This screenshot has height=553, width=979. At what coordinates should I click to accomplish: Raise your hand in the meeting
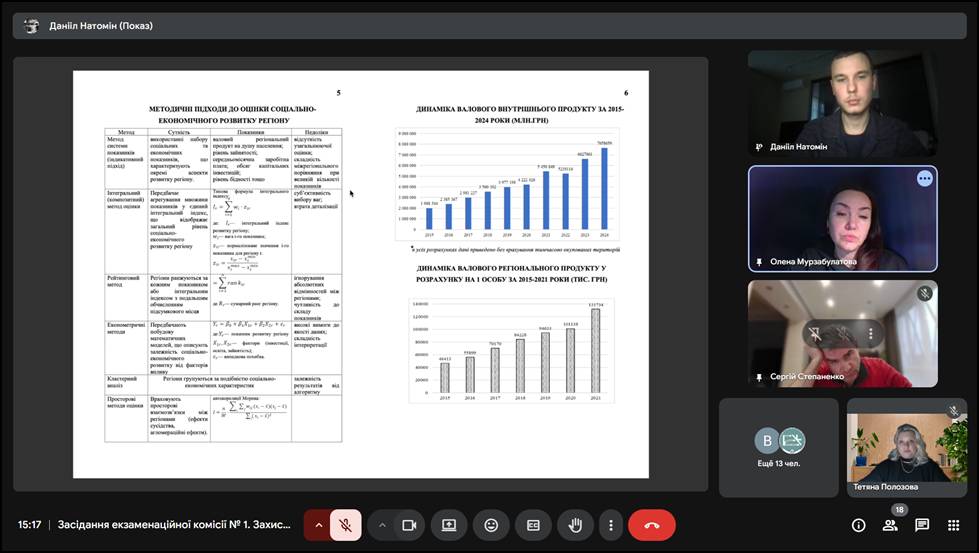[575, 525]
